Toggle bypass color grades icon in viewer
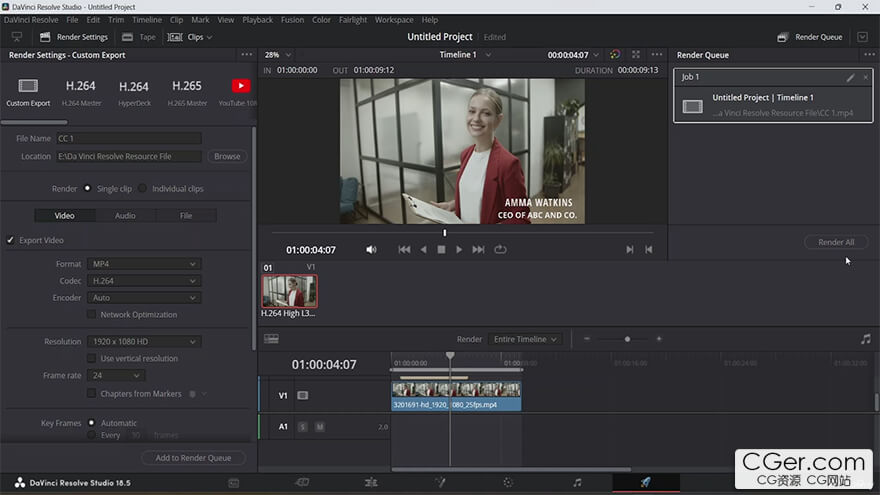Image resolution: width=880 pixels, height=495 pixels. tap(615, 54)
